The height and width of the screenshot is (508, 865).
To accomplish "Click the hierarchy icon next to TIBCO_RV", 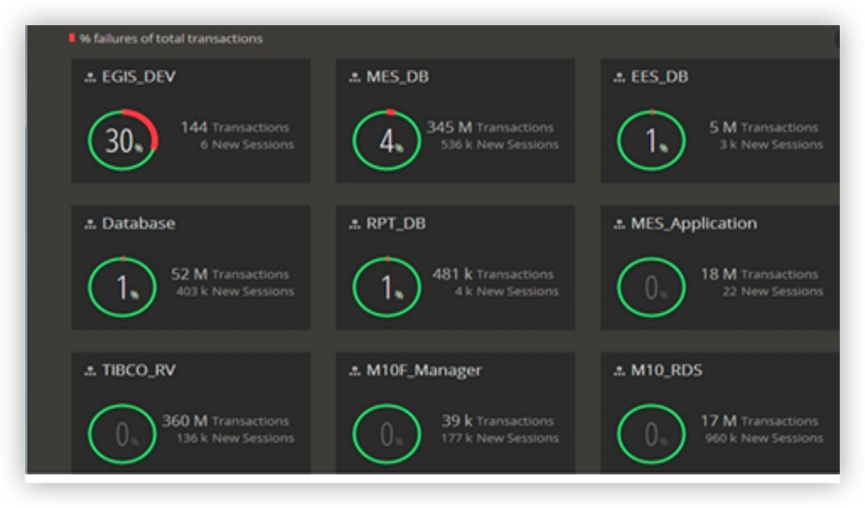I will [90, 371].
